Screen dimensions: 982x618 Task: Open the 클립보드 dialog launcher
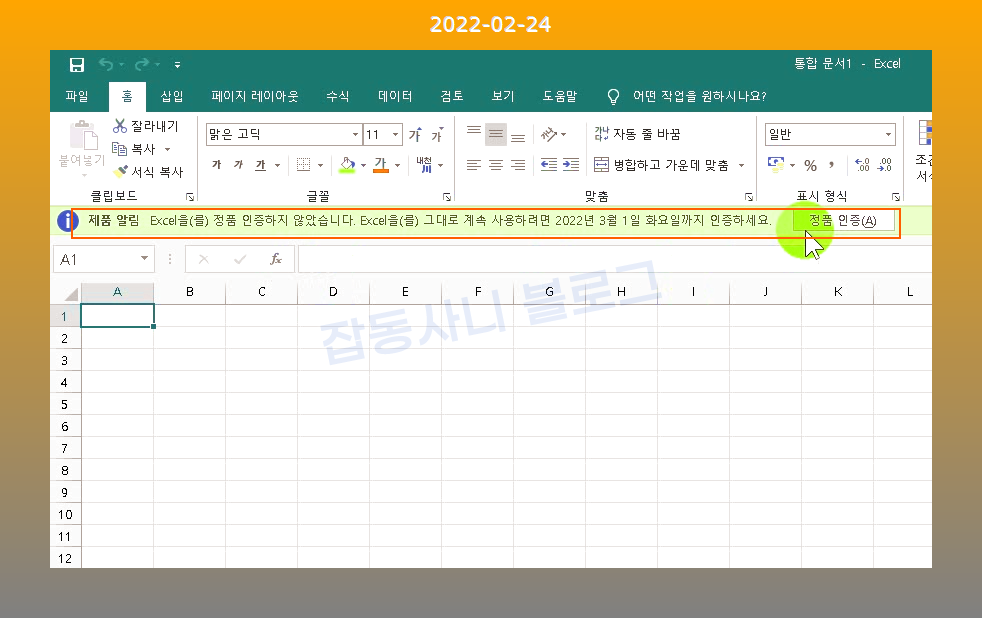coord(190,197)
